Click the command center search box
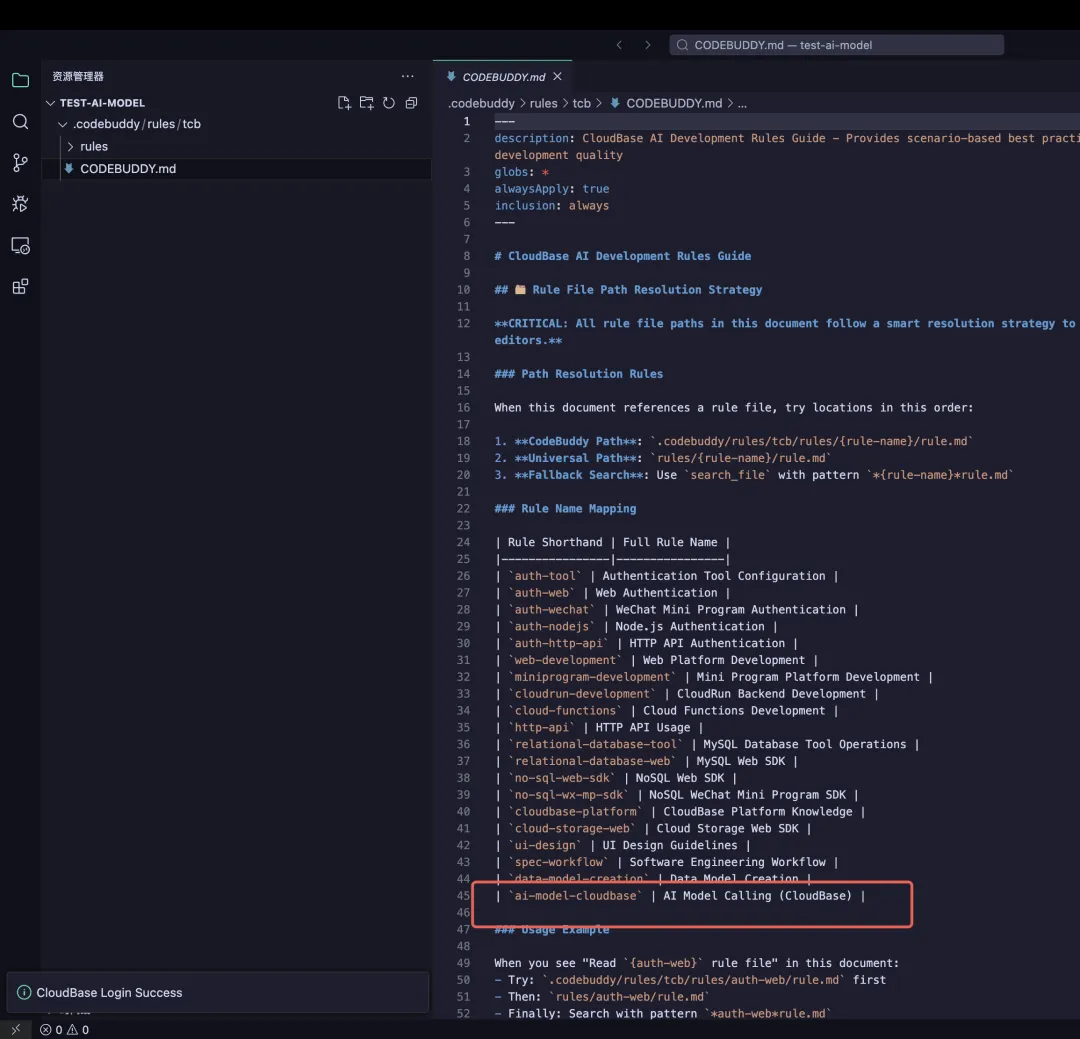 pyautogui.click(x=836, y=45)
